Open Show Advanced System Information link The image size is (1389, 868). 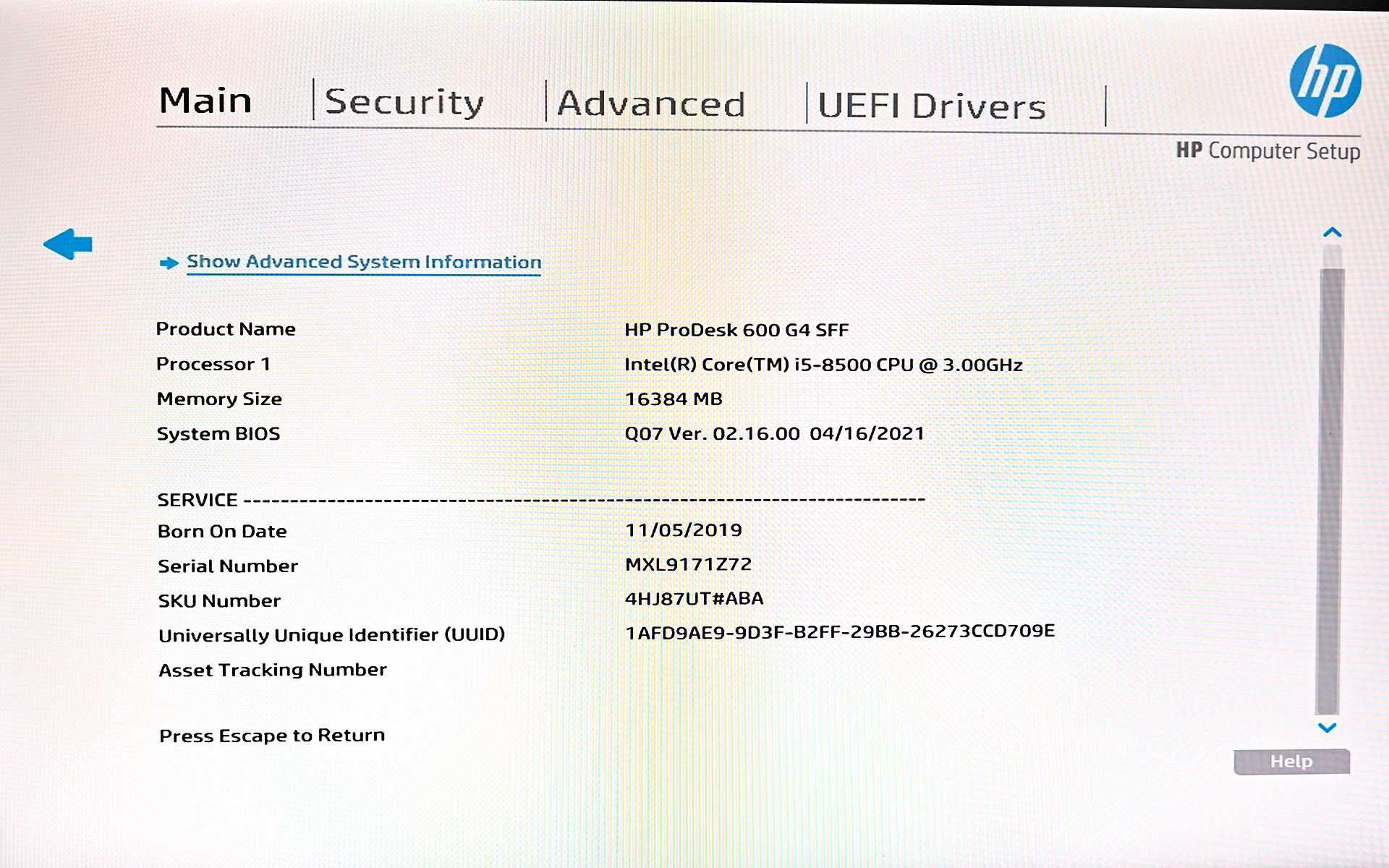coord(364,262)
